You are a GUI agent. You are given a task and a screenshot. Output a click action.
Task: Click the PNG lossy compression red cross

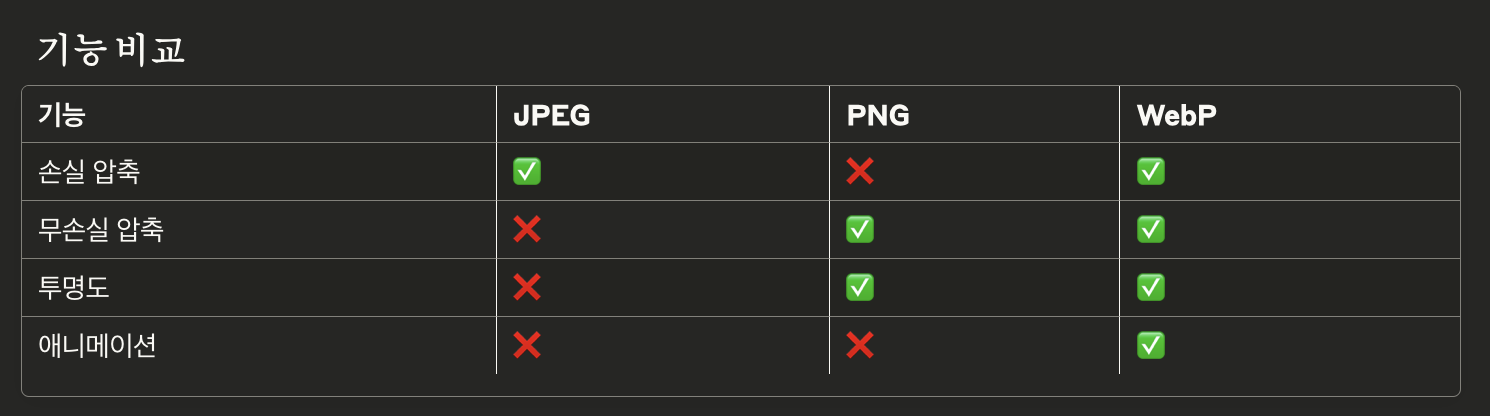pos(860,172)
